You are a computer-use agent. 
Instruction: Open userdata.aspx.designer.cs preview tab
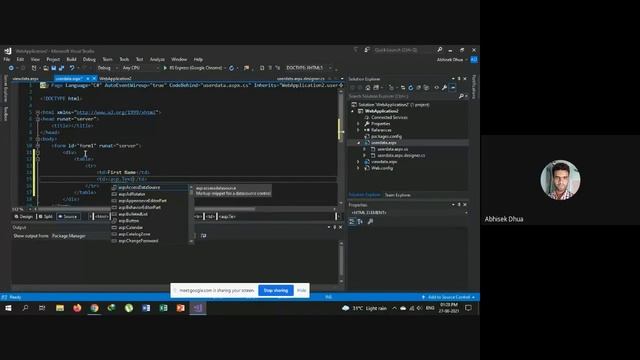[x=300, y=79]
